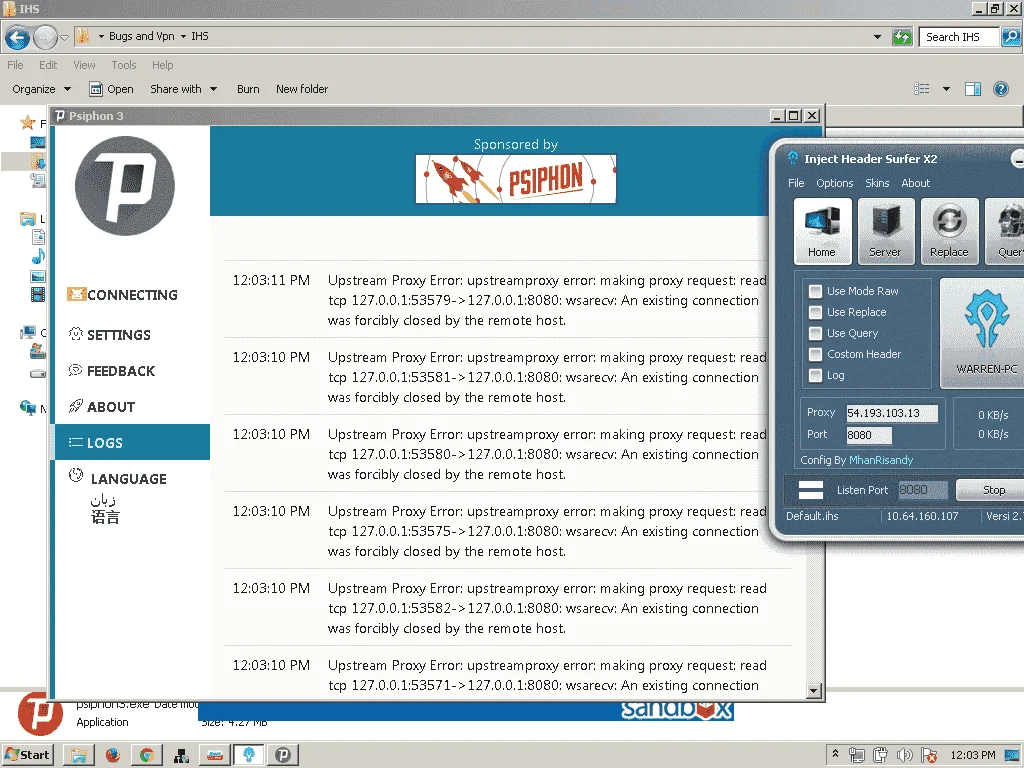
Task: Click the Start button
Action: coord(27,755)
